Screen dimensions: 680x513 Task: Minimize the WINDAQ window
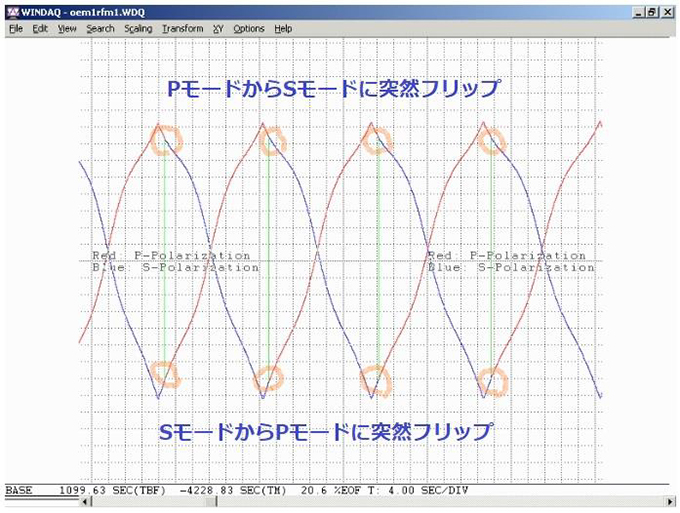point(638,12)
